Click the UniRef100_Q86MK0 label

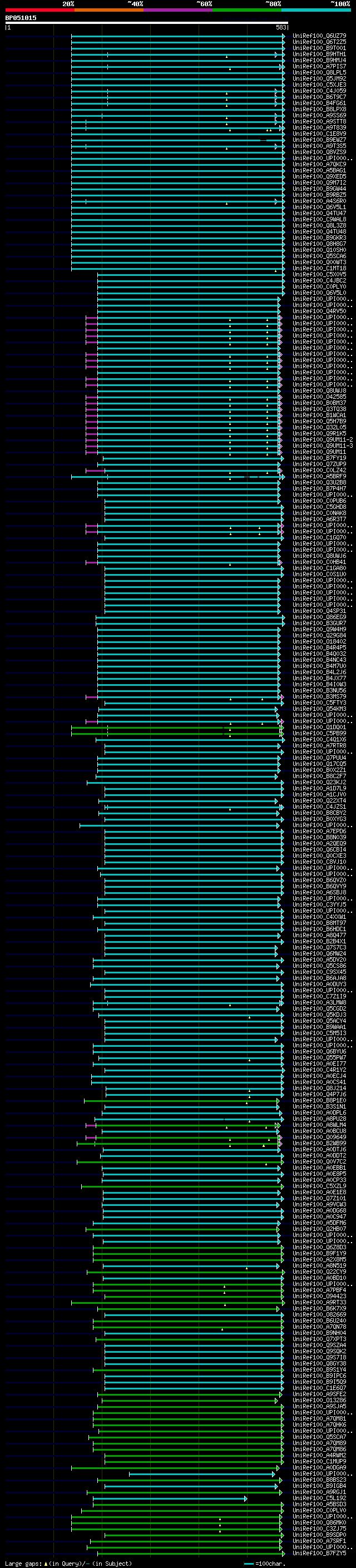pos(319,1522)
